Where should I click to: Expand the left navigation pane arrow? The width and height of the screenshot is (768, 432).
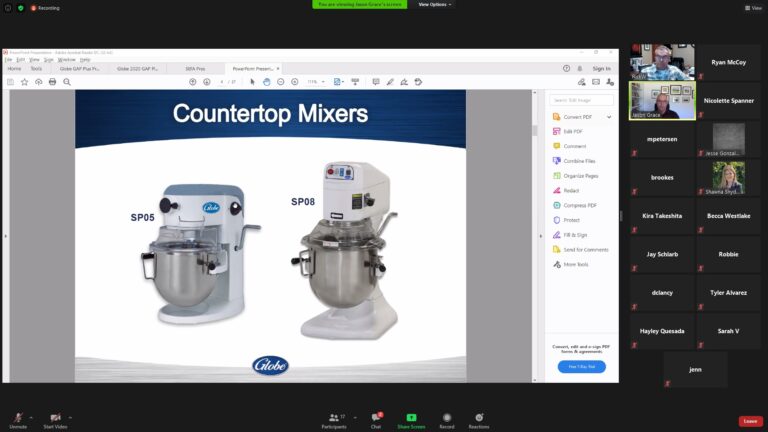[5, 236]
